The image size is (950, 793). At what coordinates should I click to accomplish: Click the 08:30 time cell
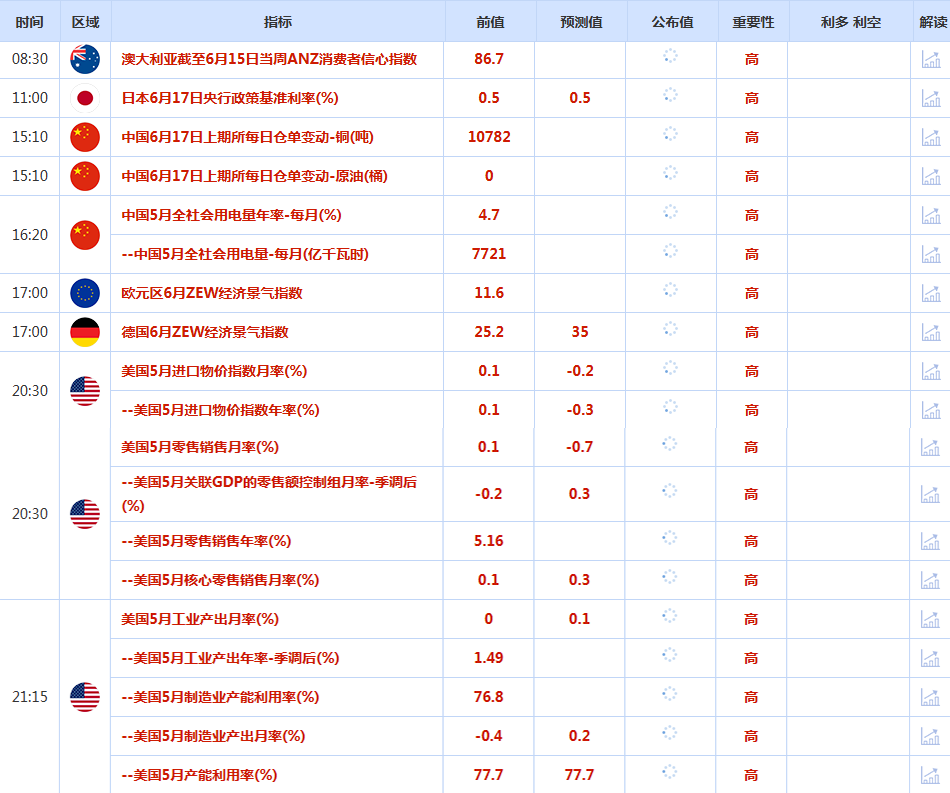30,59
